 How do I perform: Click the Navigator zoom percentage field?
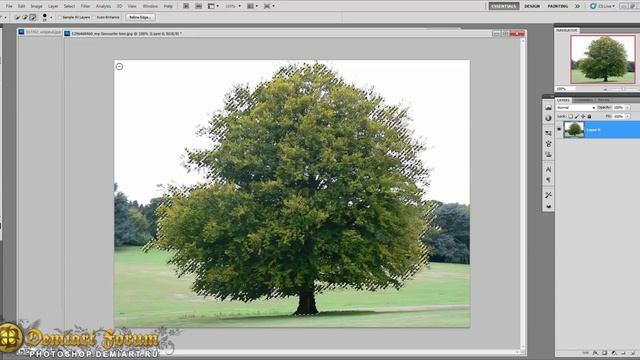click(x=565, y=89)
